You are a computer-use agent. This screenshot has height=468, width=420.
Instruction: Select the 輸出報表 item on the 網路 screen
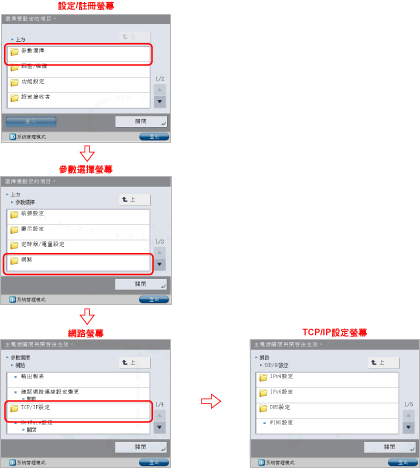tap(78, 380)
